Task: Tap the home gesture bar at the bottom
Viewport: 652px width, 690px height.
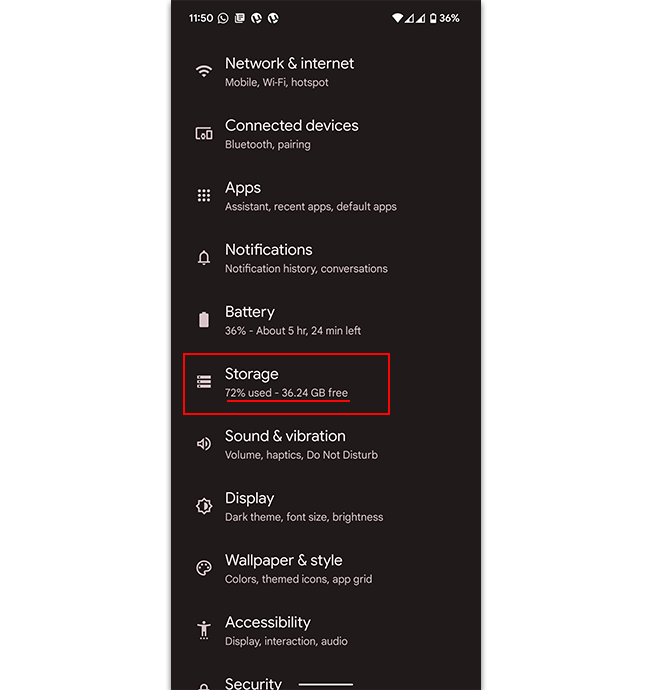Action: pos(326,684)
